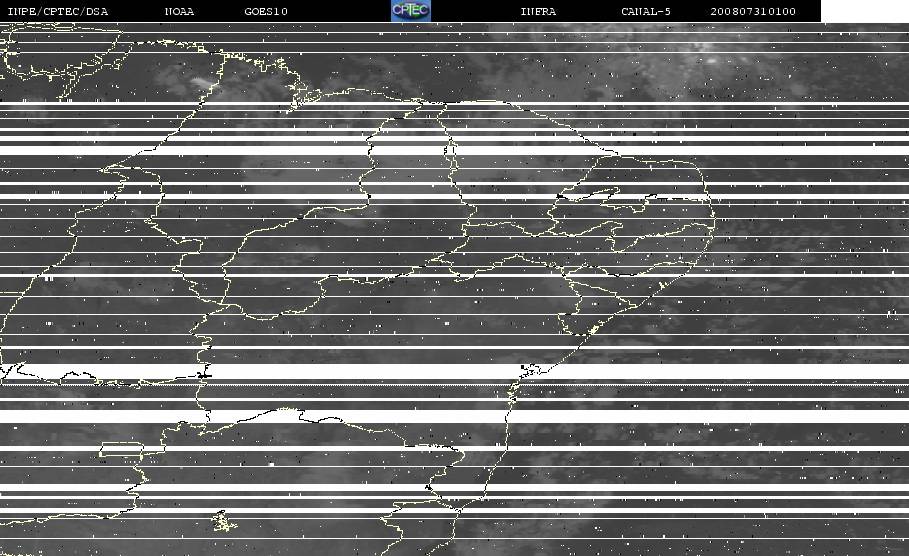Click the INPE/CPTEC/DSA label
Screen dimensions: 909x556
pyautogui.click(x=58, y=11)
